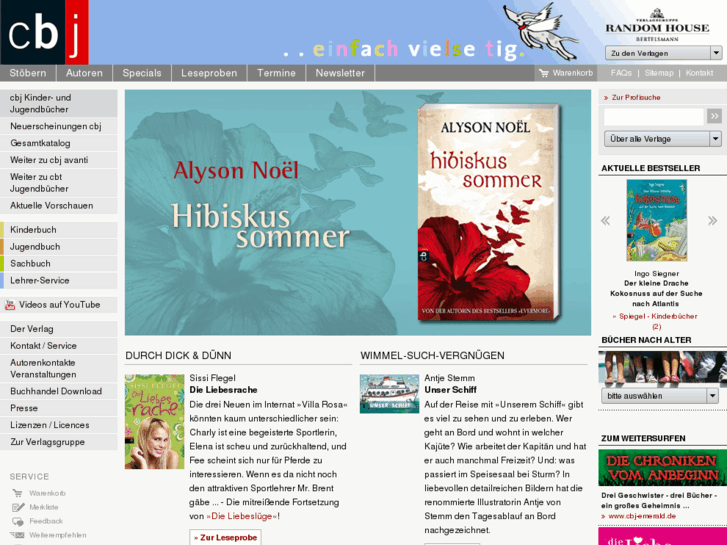Open www.cbj-emerald.de link
Image resolution: width=727 pixels, height=545 pixels.
tap(642, 516)
